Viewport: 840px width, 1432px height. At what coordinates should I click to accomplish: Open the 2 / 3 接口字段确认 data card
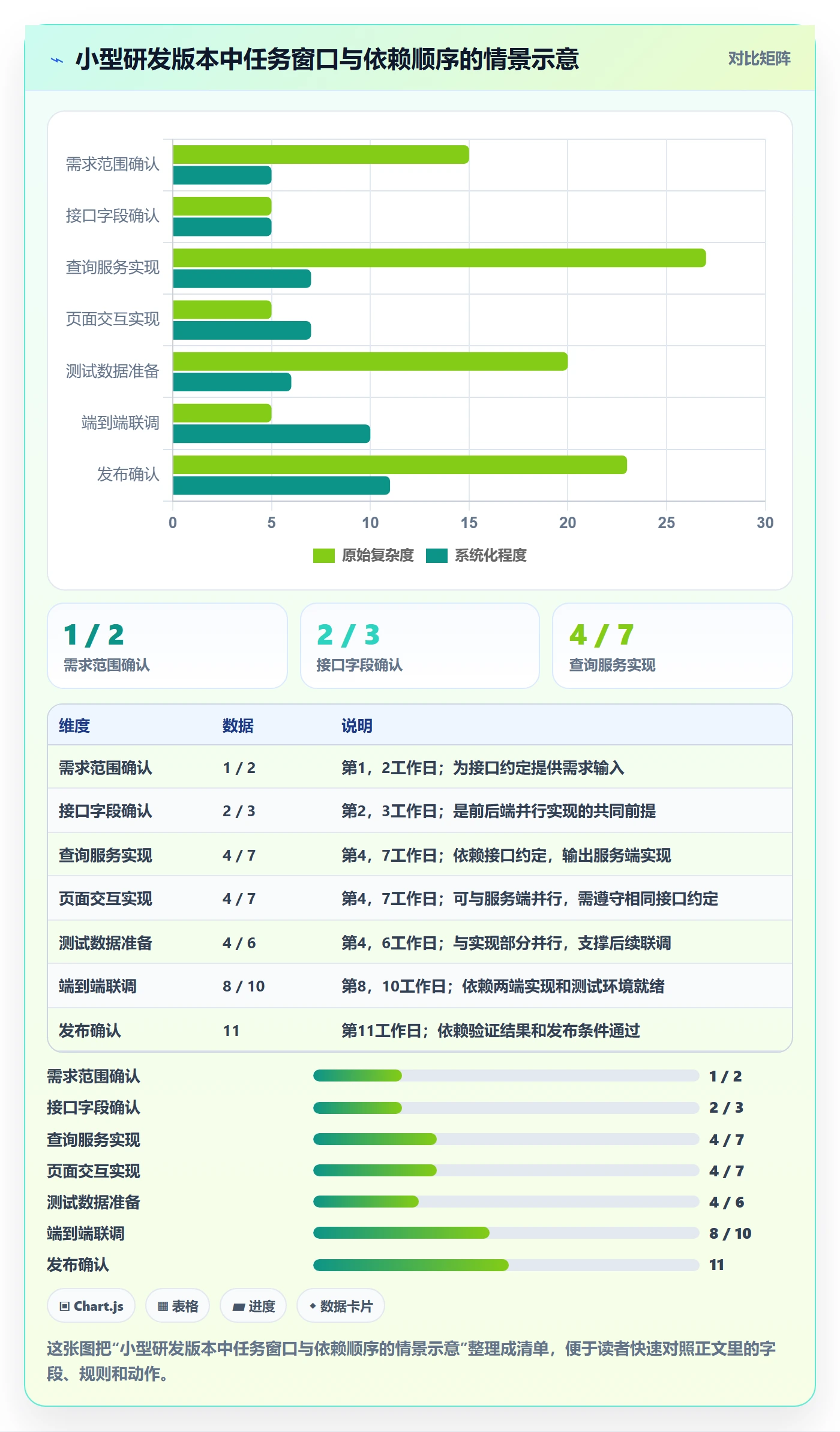click(420, 646)
